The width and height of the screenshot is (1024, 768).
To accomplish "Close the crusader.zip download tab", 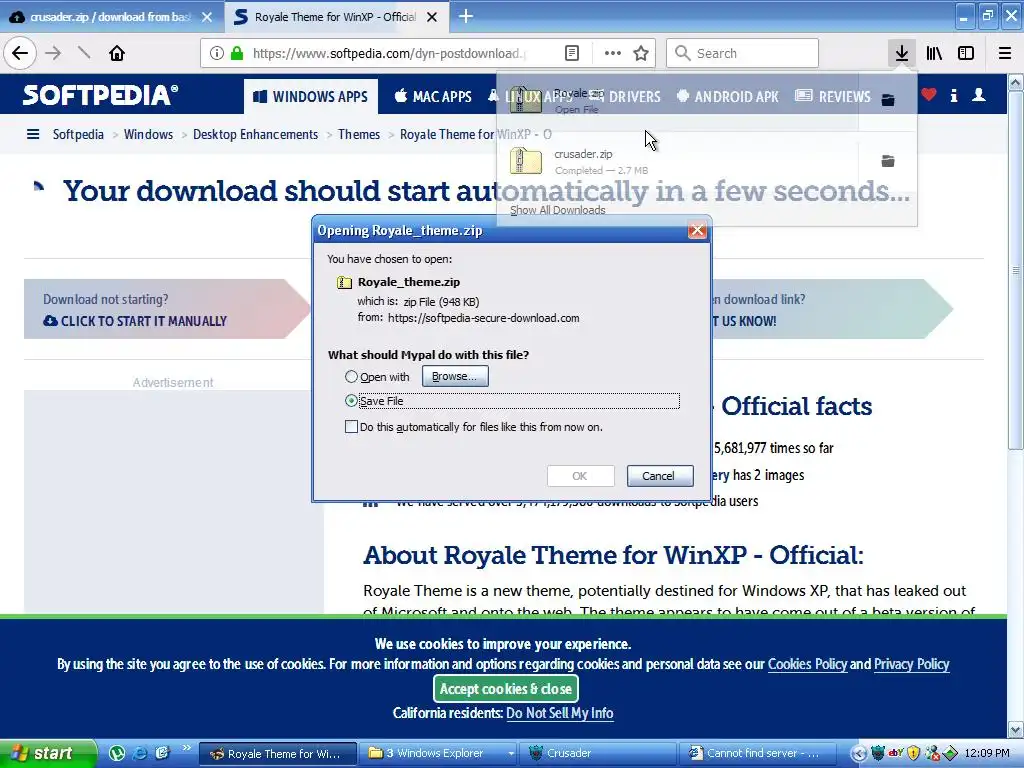I will (x=207, y=17).
